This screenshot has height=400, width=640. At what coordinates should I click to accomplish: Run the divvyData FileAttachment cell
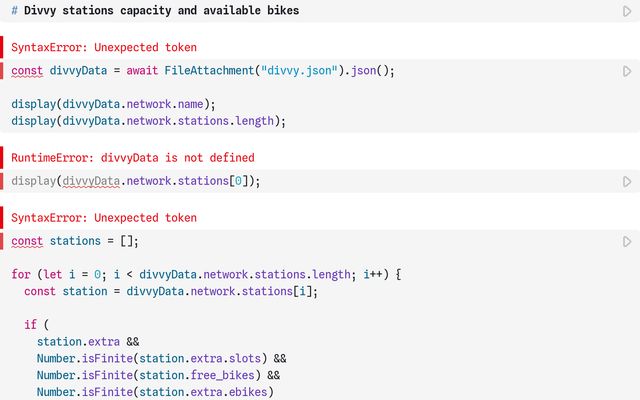[627, 71]
